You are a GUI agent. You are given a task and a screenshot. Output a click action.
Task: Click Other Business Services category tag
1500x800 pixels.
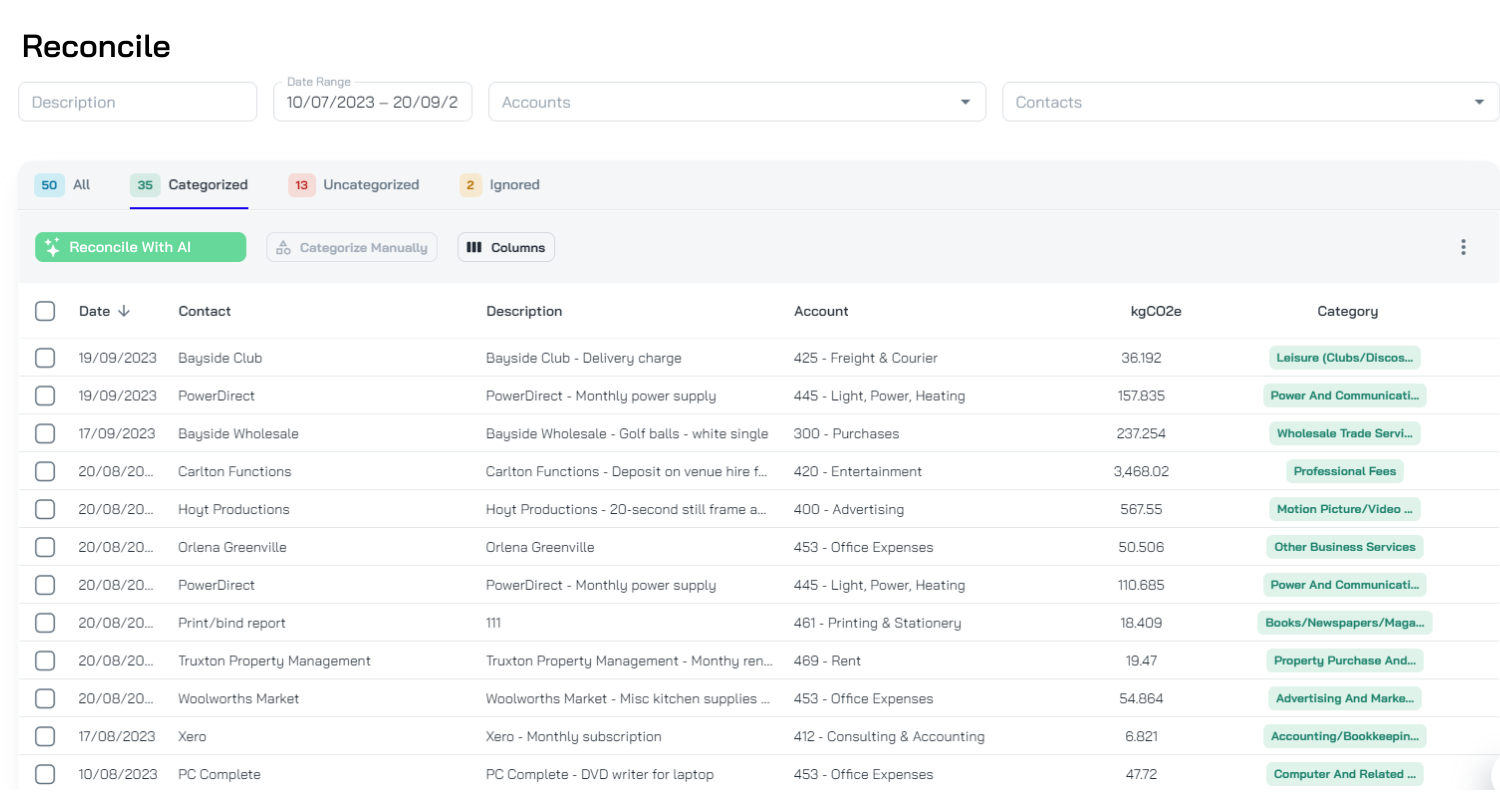[1345, 547]
